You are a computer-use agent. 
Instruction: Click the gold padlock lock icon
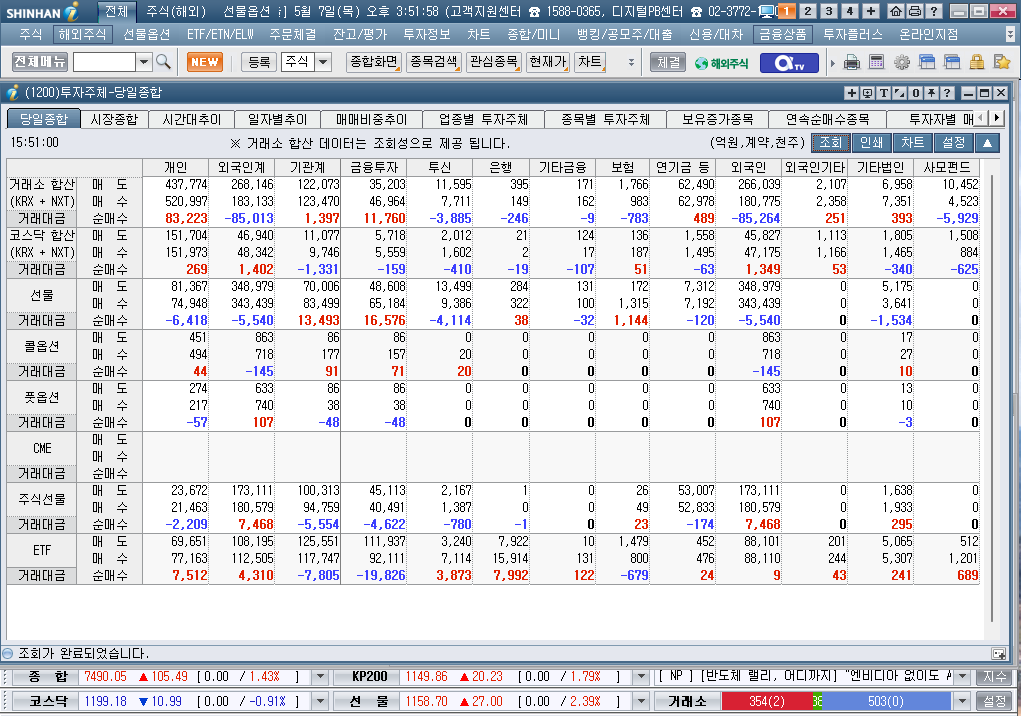point(977,62)
